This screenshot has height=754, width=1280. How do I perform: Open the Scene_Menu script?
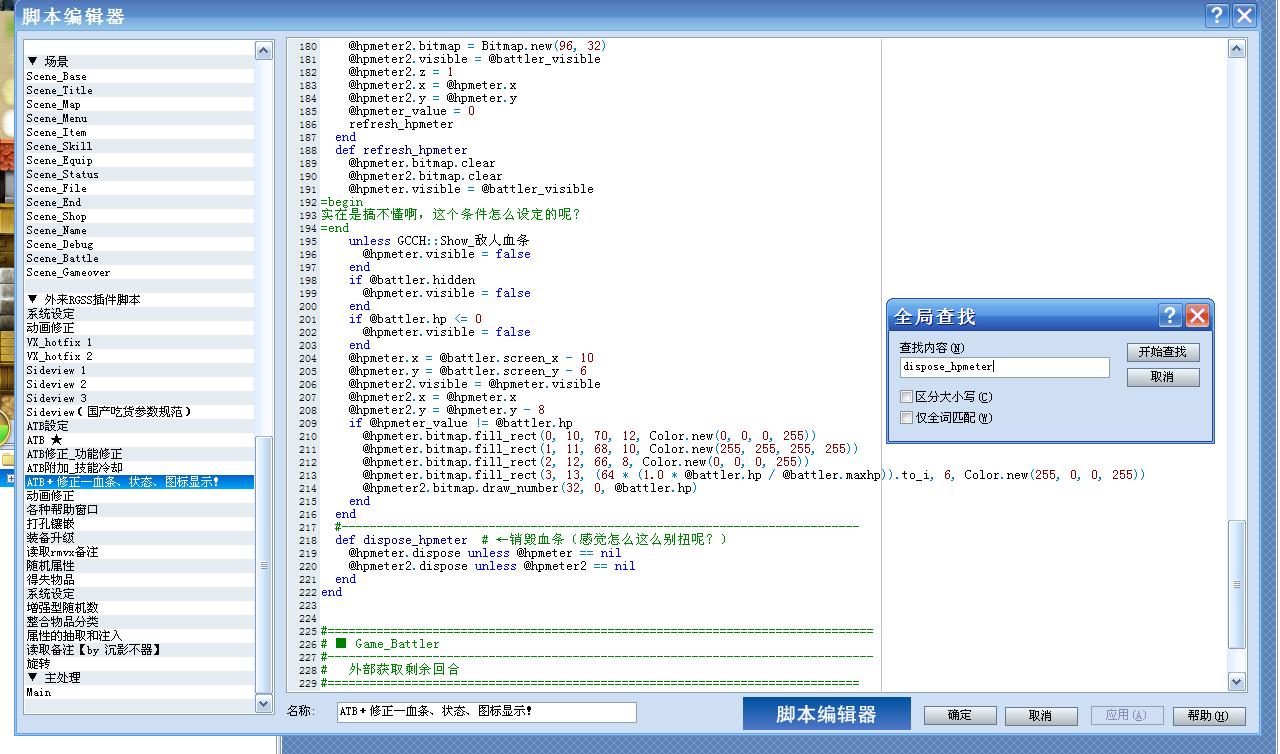coord(139,118)
